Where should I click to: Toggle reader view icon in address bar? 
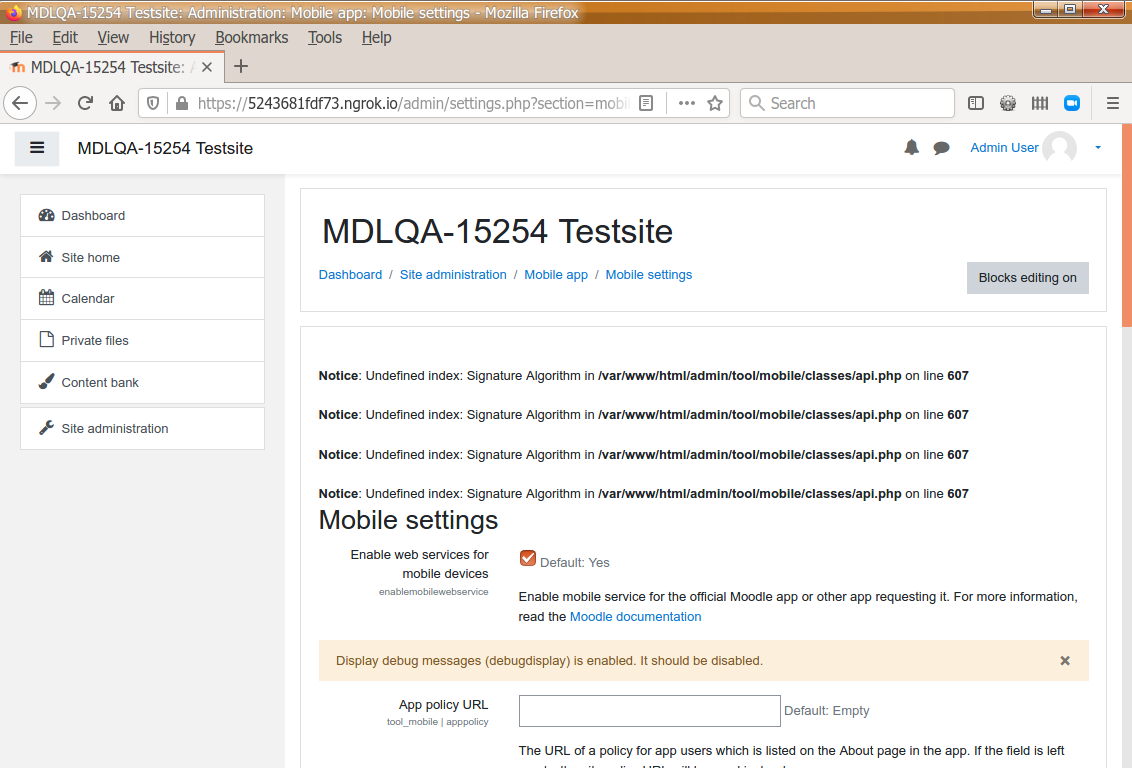click(646, 103)
